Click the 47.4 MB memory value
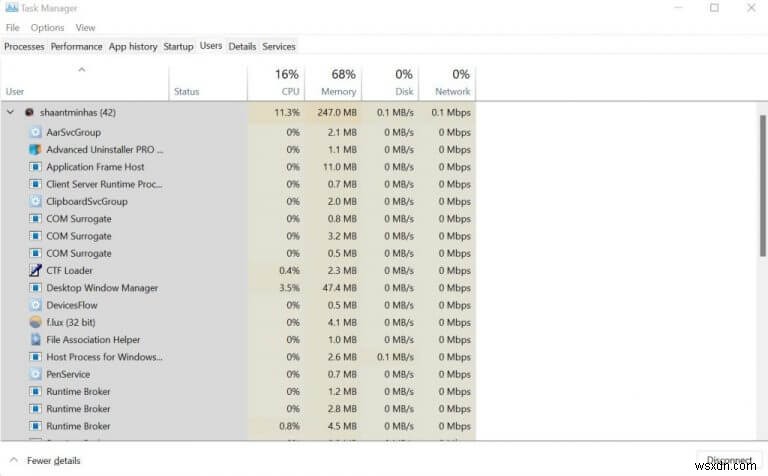 click(x=339, y=288)
